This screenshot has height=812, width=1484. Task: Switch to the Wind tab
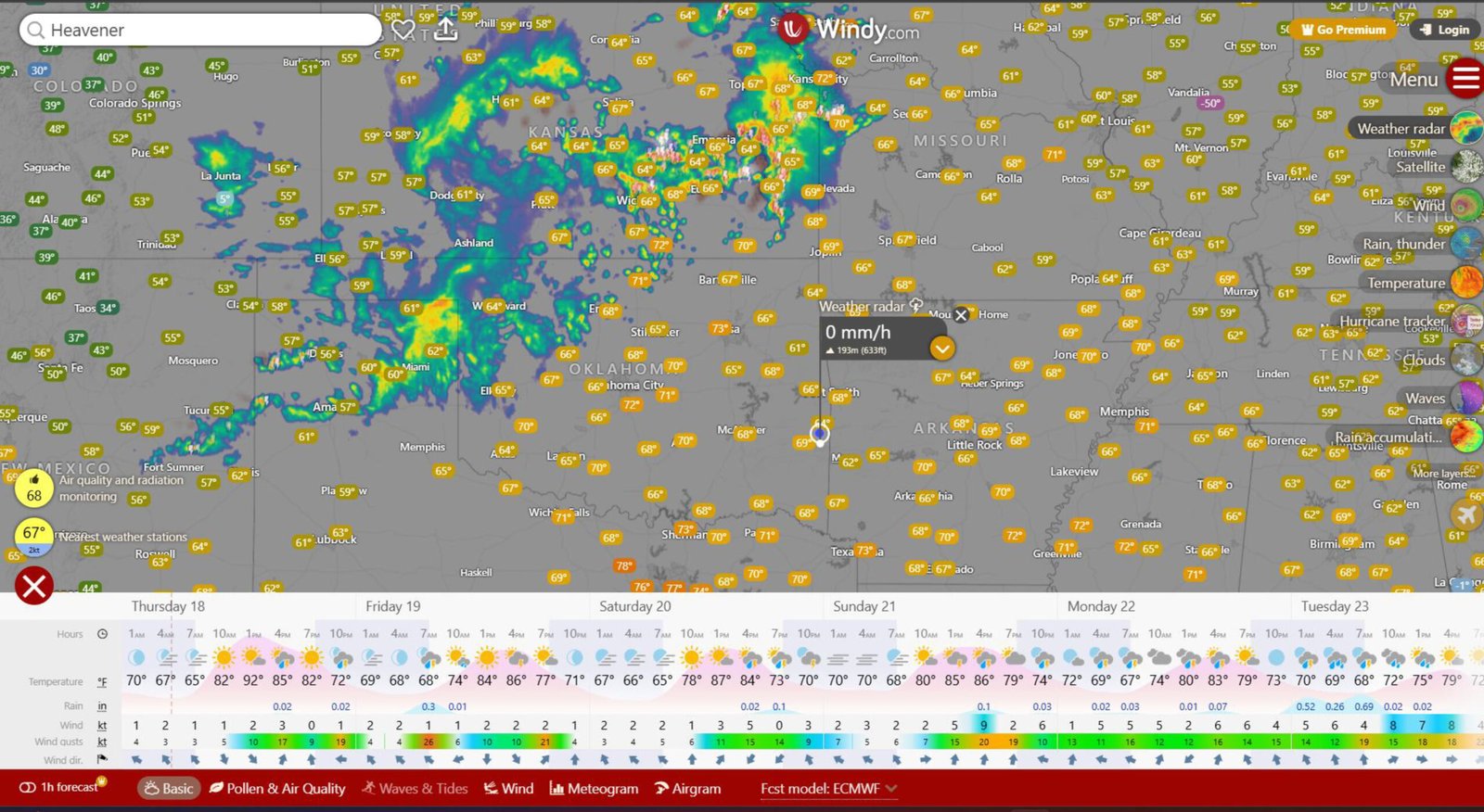point(508,788)
